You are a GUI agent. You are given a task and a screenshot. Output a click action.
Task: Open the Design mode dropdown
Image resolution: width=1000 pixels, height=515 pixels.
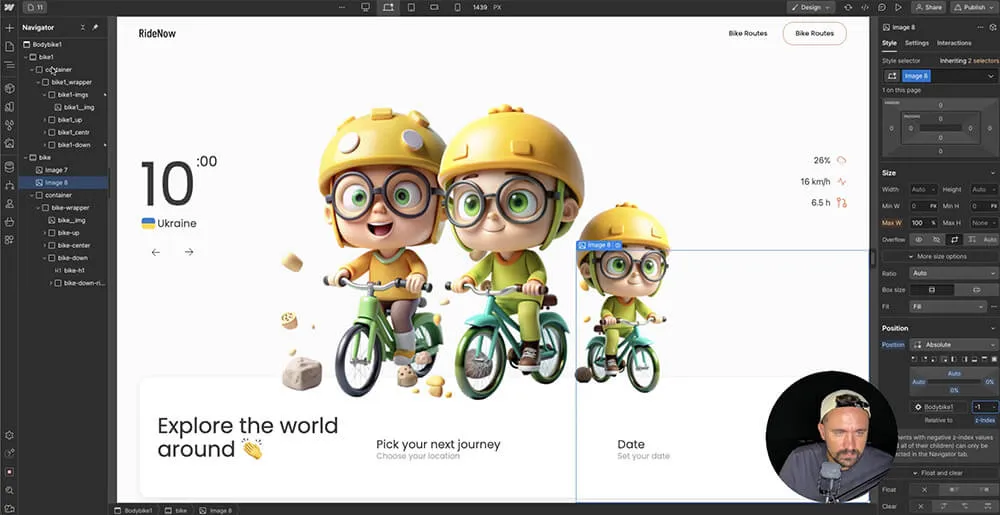tap(810, 8)
